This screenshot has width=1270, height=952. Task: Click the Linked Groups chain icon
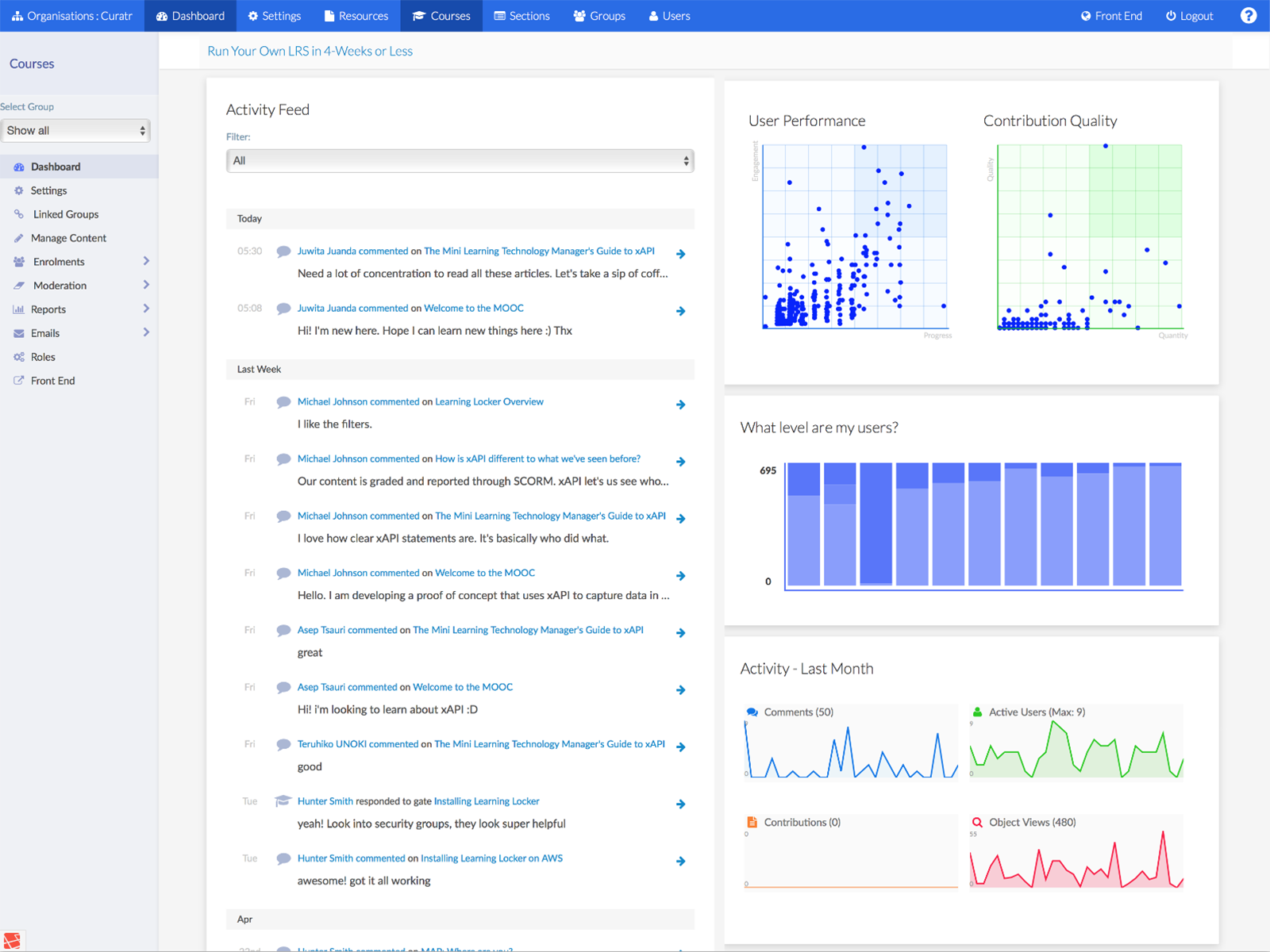tap(19, 214)
